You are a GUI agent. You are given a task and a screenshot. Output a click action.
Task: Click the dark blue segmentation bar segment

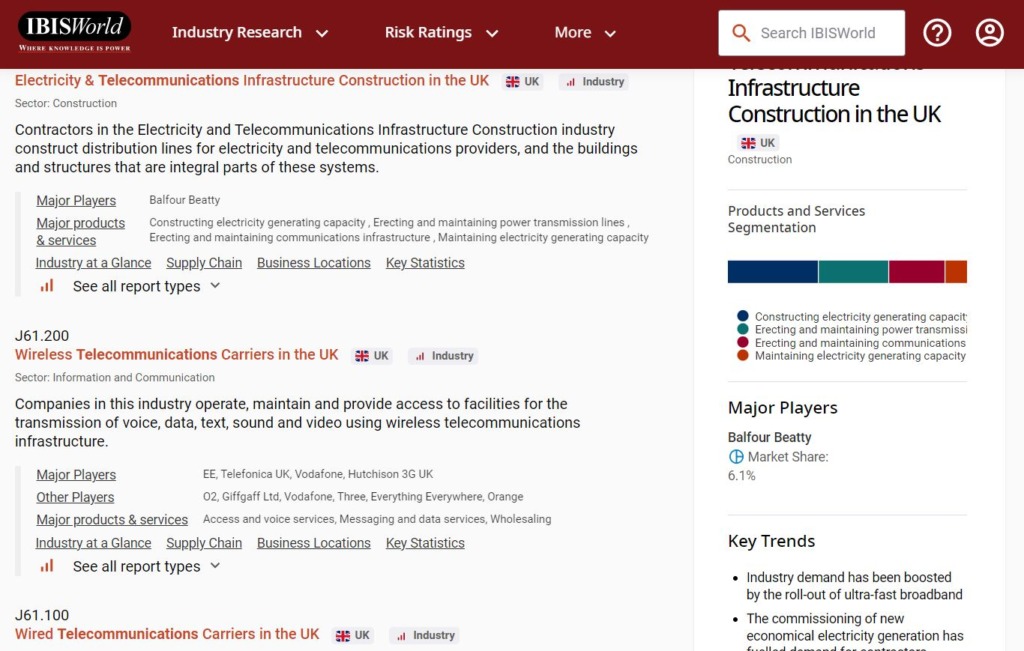coord(772,272)
